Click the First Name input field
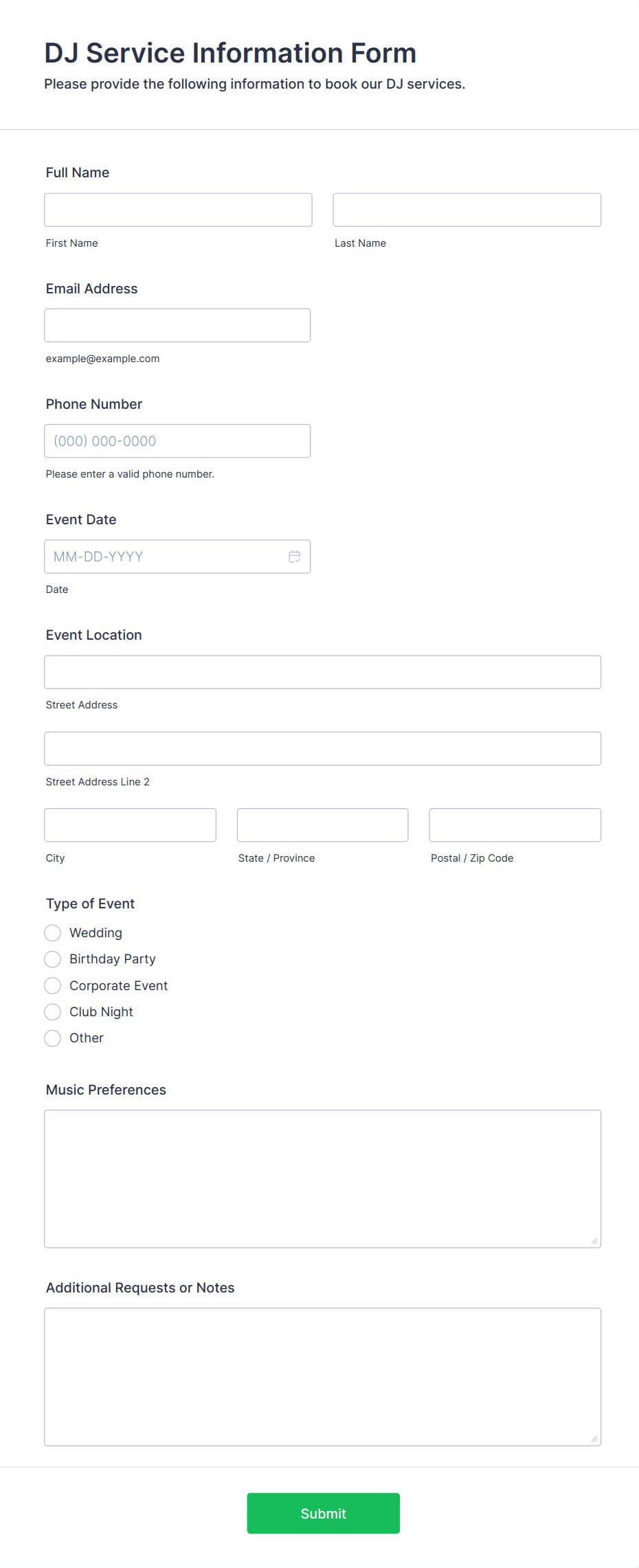This screenshot has width=639, height=1568. click(x=177, y=210)
